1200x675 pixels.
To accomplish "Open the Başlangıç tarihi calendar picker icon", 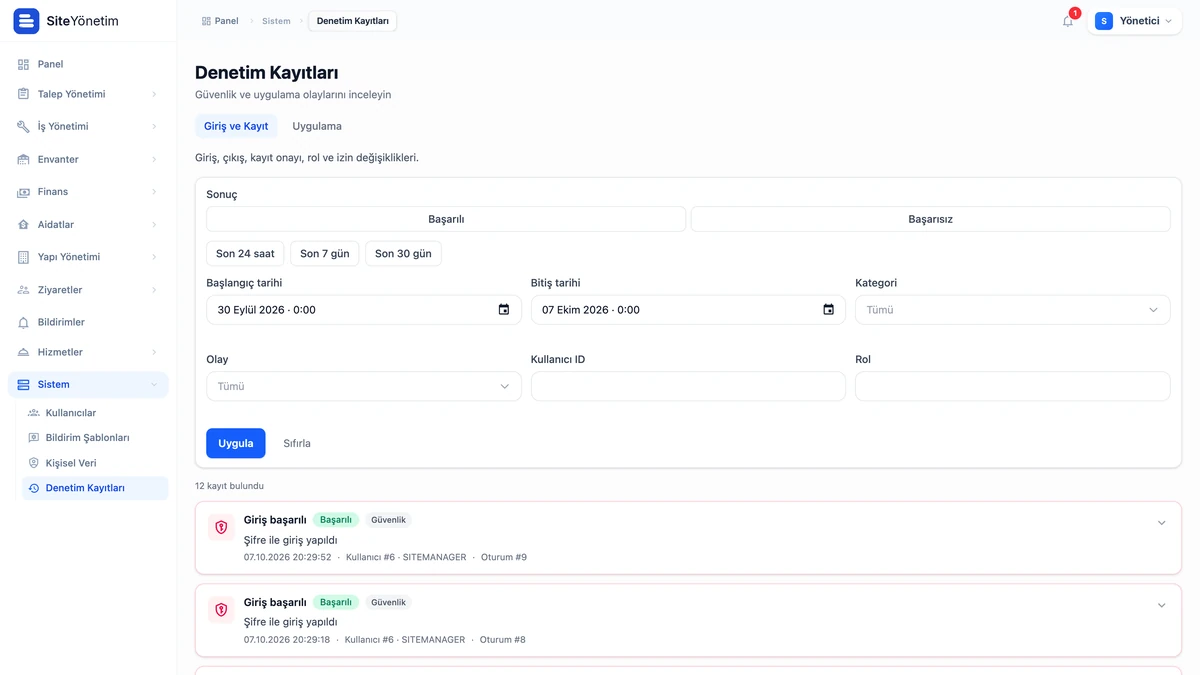I will coord(504,310).
